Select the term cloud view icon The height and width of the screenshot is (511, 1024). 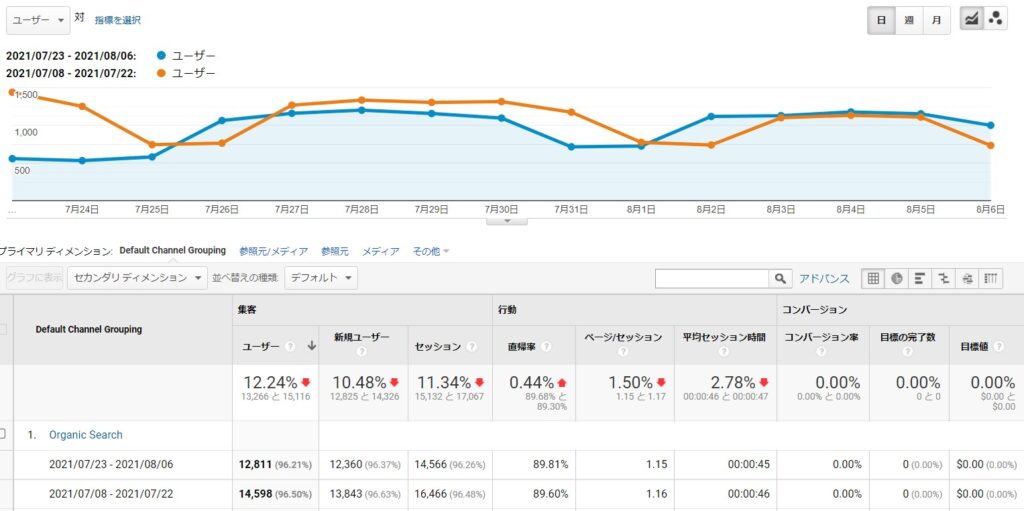(967, 278)
